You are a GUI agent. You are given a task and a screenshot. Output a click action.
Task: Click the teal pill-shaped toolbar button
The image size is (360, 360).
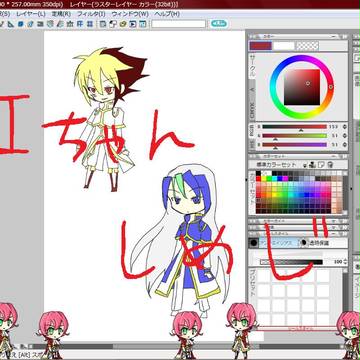219,24
